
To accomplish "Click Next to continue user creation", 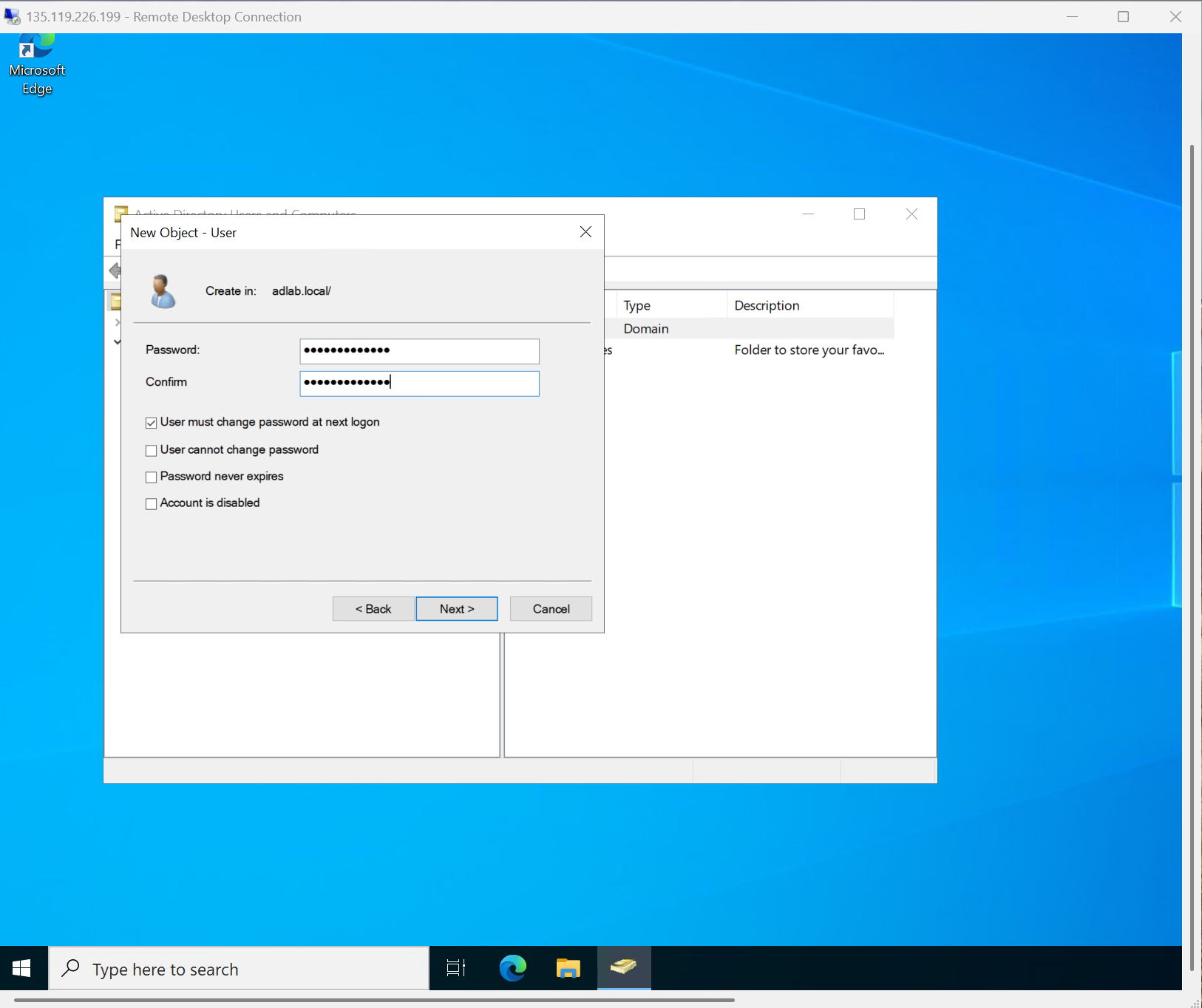I will [x=456, y=608].
